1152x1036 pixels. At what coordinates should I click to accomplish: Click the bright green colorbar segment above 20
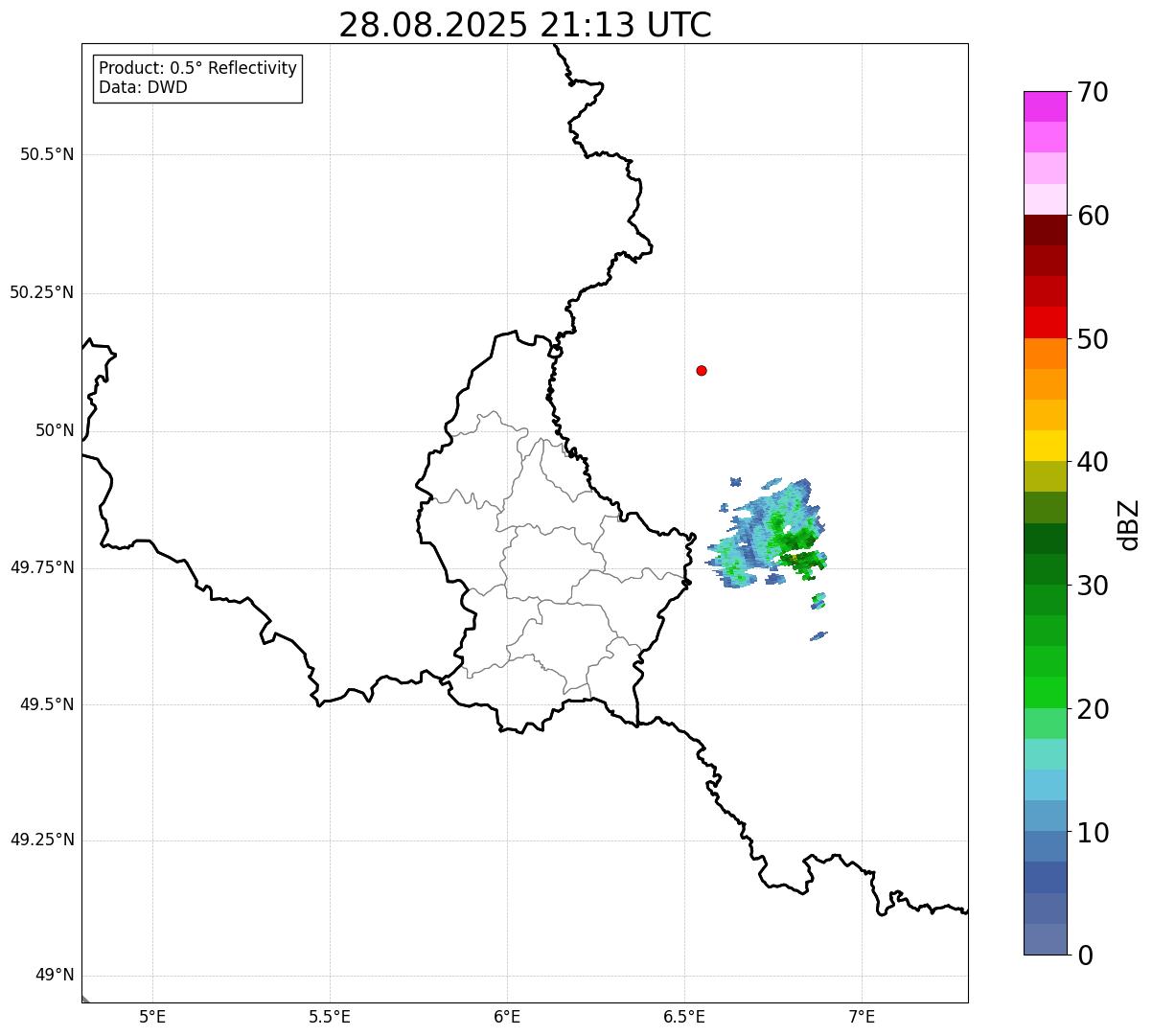pyautogui.click(x=1045, y=692)
